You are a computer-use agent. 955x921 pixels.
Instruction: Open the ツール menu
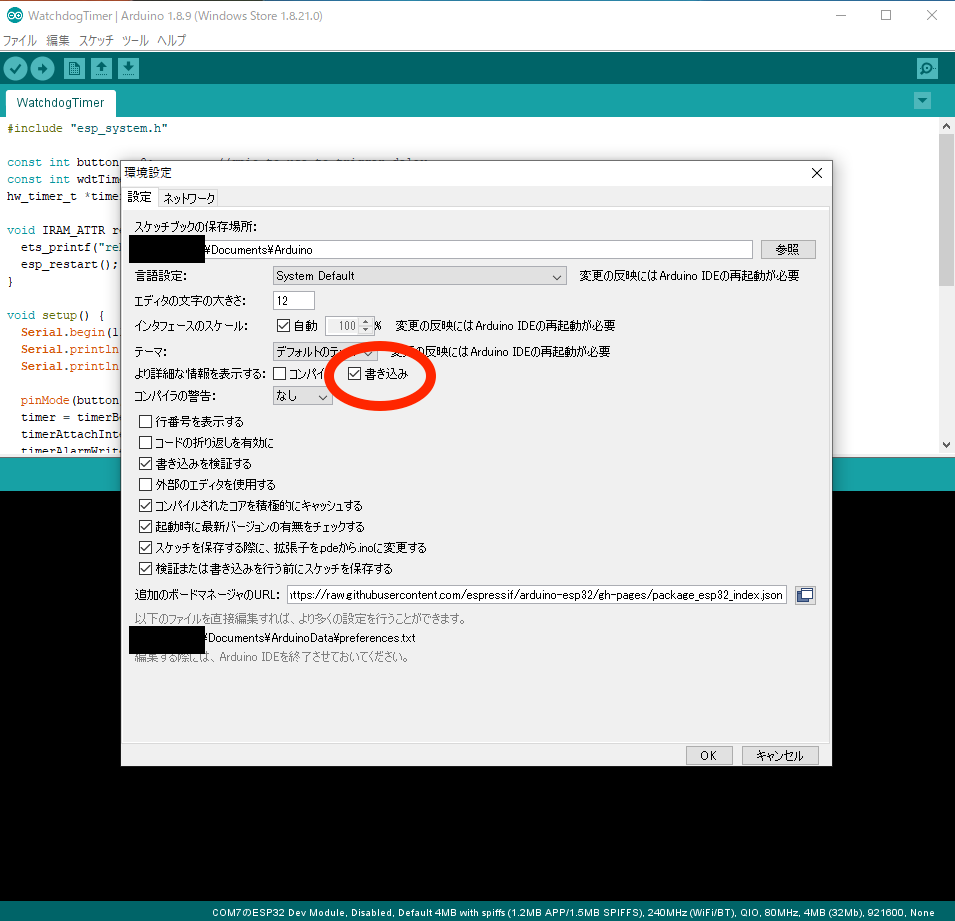point(135,41)
